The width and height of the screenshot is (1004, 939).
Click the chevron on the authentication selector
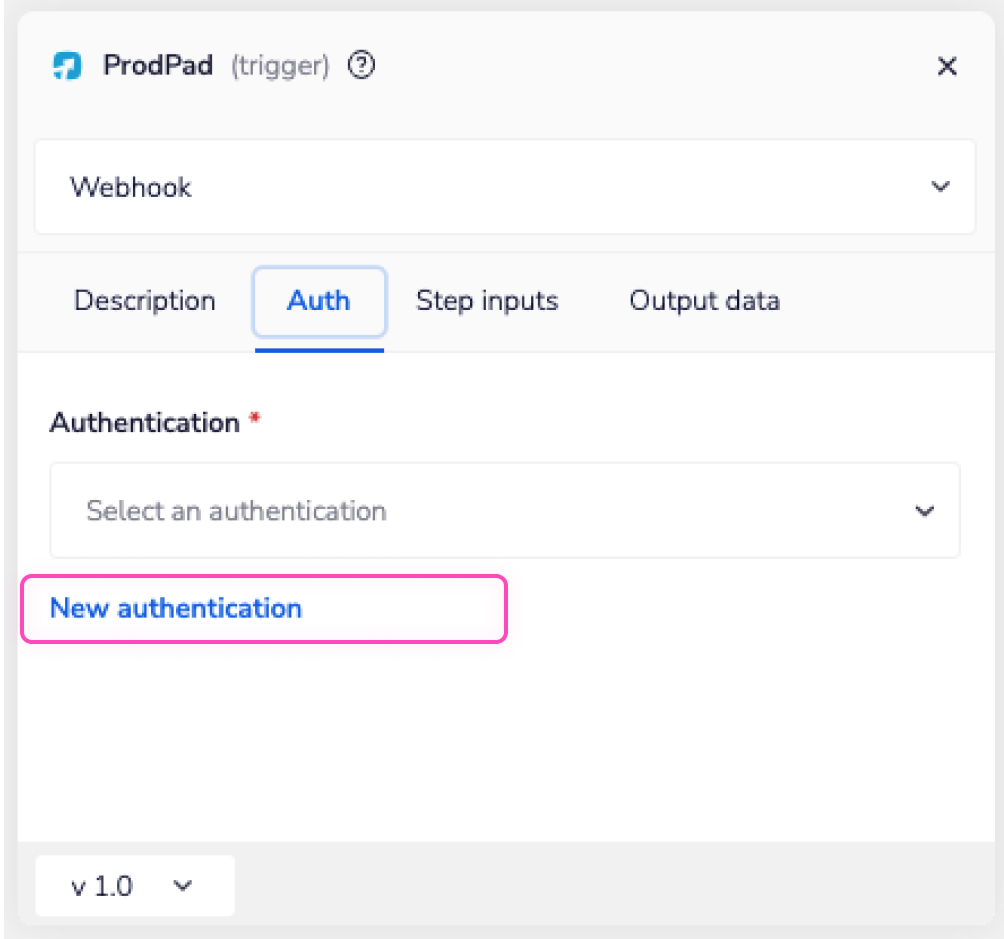click(x=923, y=510)
